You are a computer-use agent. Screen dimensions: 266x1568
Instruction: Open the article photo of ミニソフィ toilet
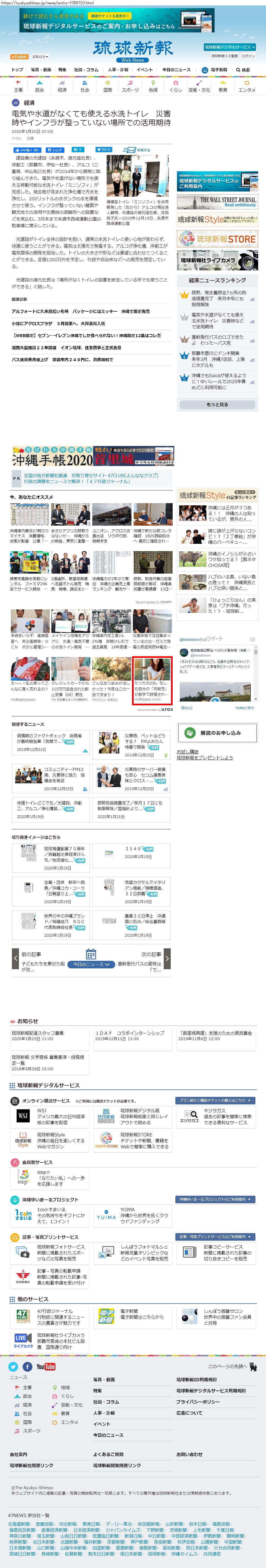click(x=138, y=176)
